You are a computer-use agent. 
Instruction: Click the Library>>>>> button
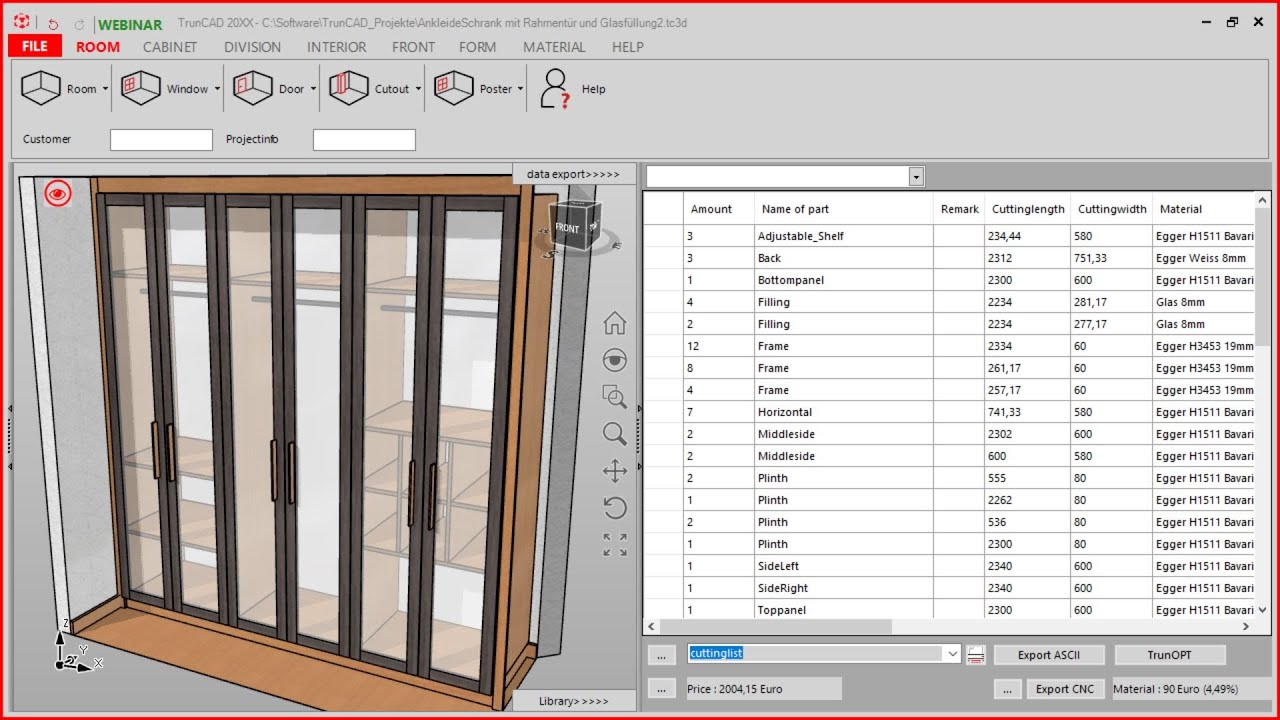point(573,701)
